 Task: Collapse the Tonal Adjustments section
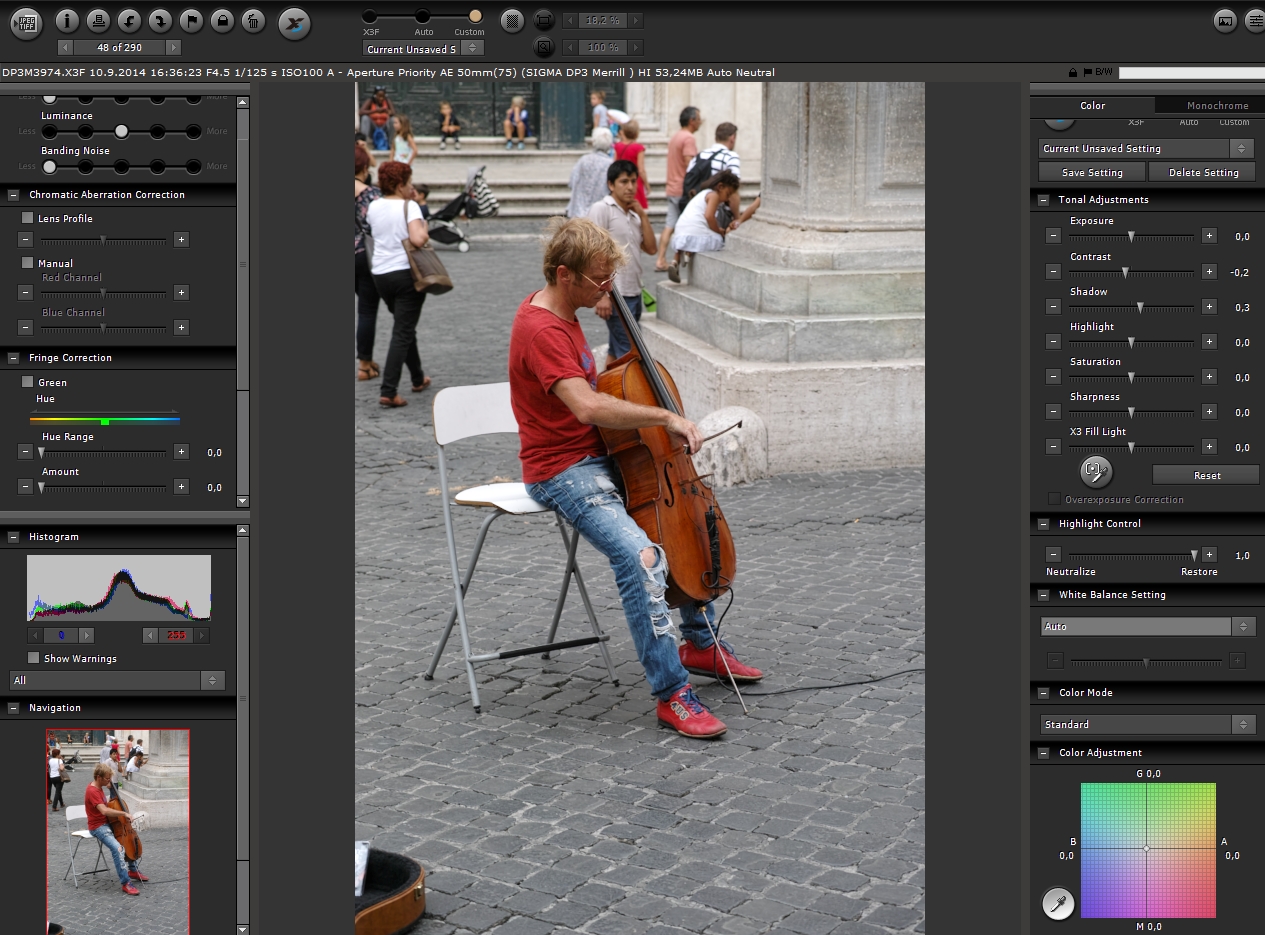pyautogui.click(x=1043, y=200)
